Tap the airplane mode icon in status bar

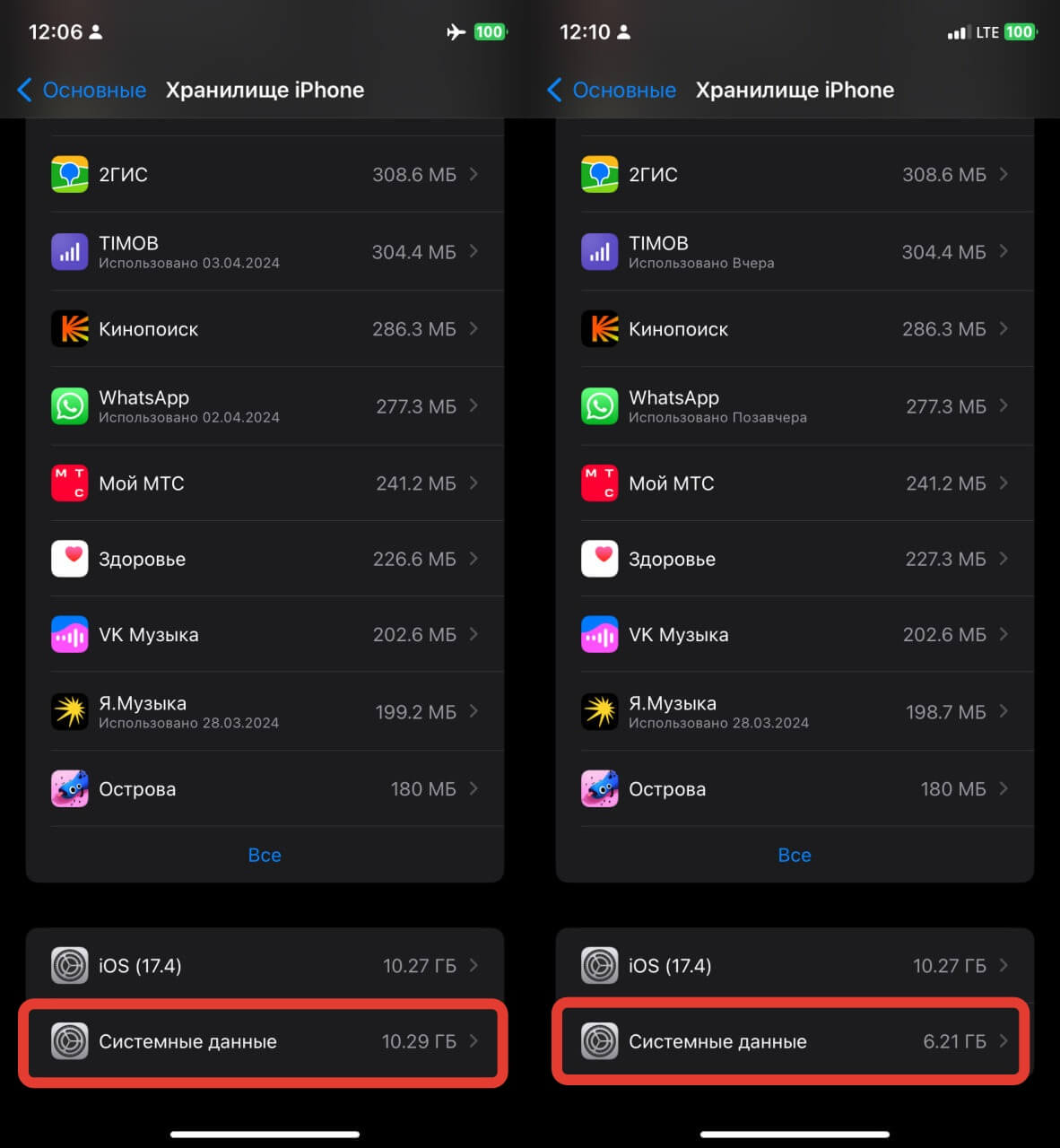point(456,32)
